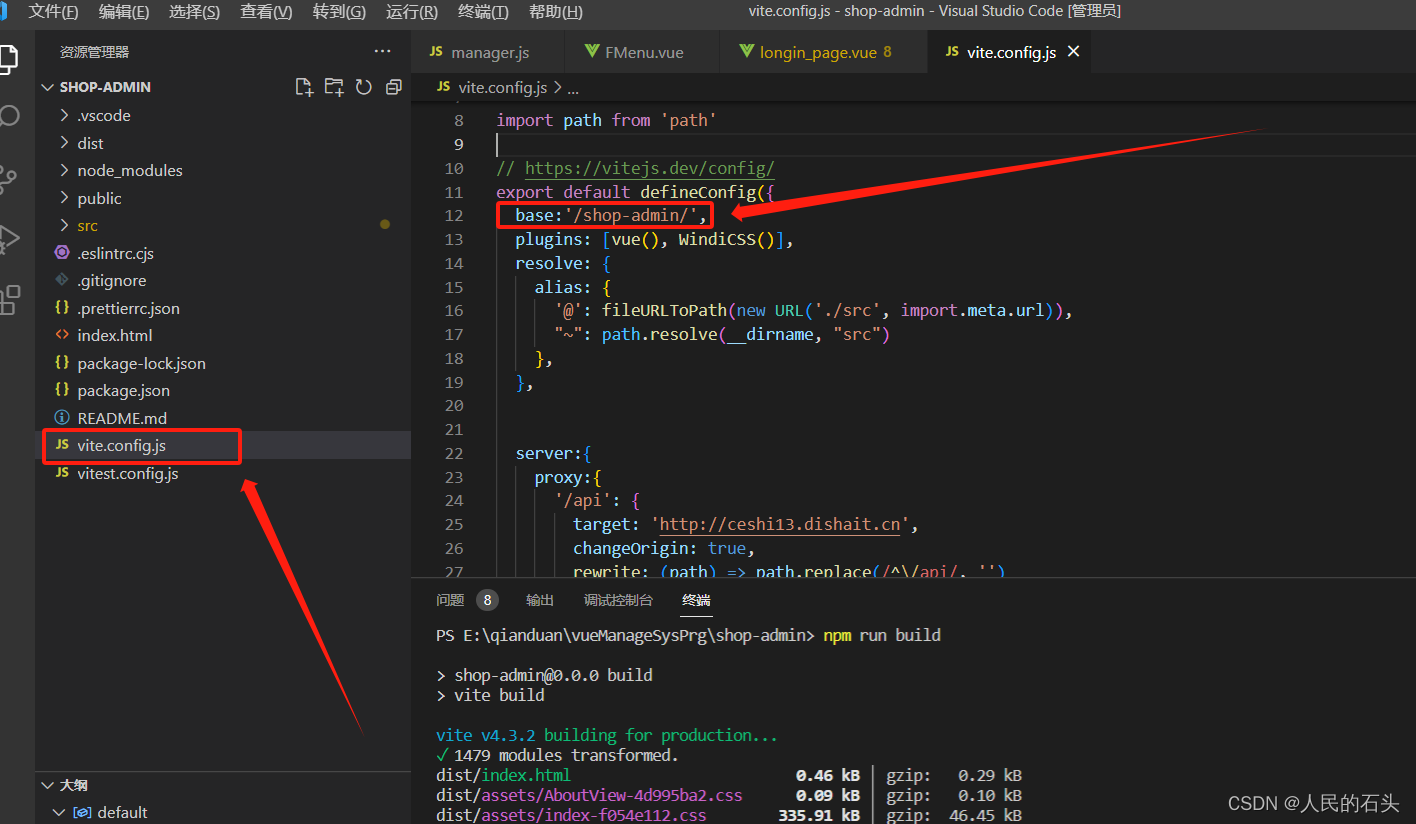Click the New Folder icon in explorer header
The image size is (1416, 824).
334,87
